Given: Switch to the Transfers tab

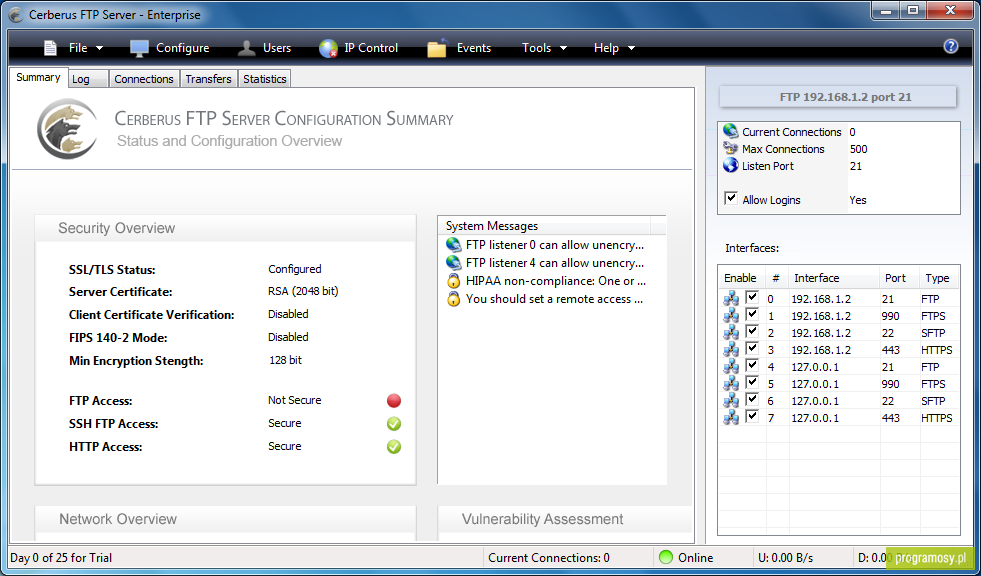Looking at the screenshot, I should [x=208, y=79].
